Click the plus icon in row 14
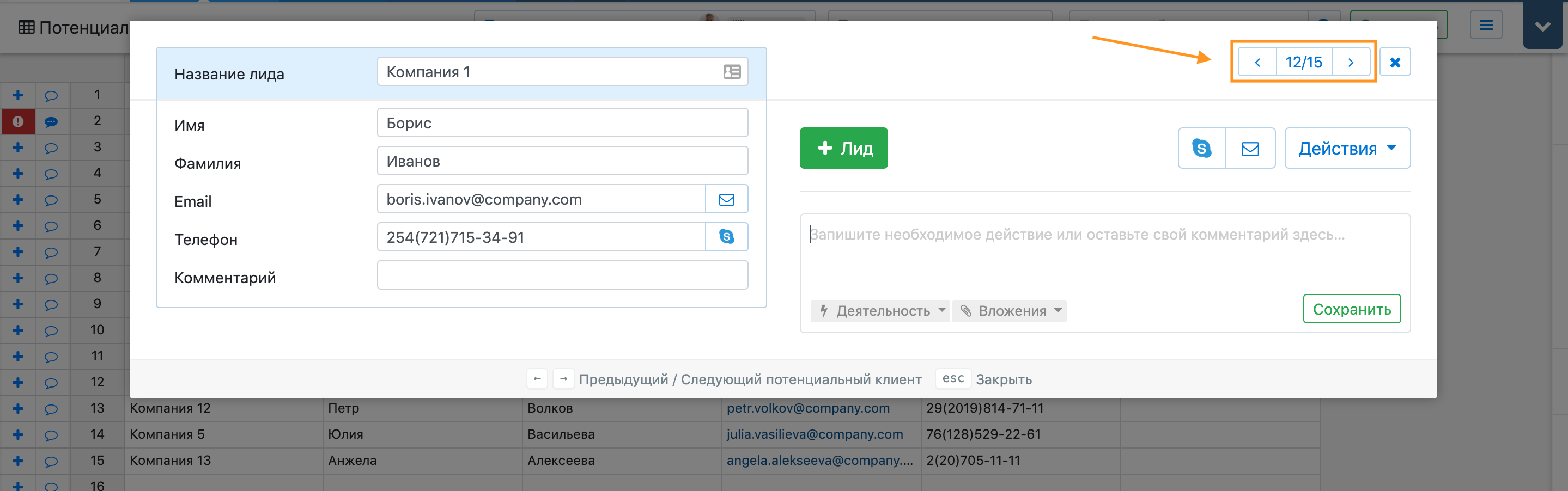This screenshot has width=1568, height=491. point(17,434)
